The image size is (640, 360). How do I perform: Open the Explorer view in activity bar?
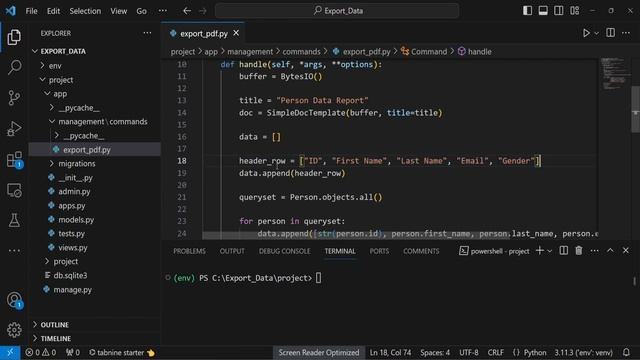(14, 37)
